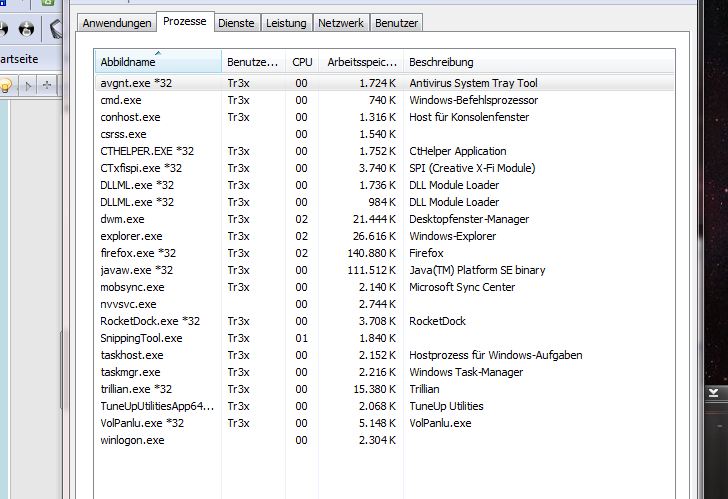Click Hostprozess für Windows-Aufgaben description
The height and width of the screenshot is (499, 728).
[495, 355]
